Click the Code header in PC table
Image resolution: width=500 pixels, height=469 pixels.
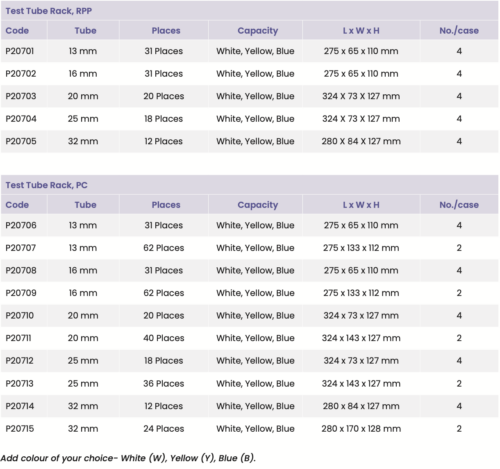tap(17, 205)
